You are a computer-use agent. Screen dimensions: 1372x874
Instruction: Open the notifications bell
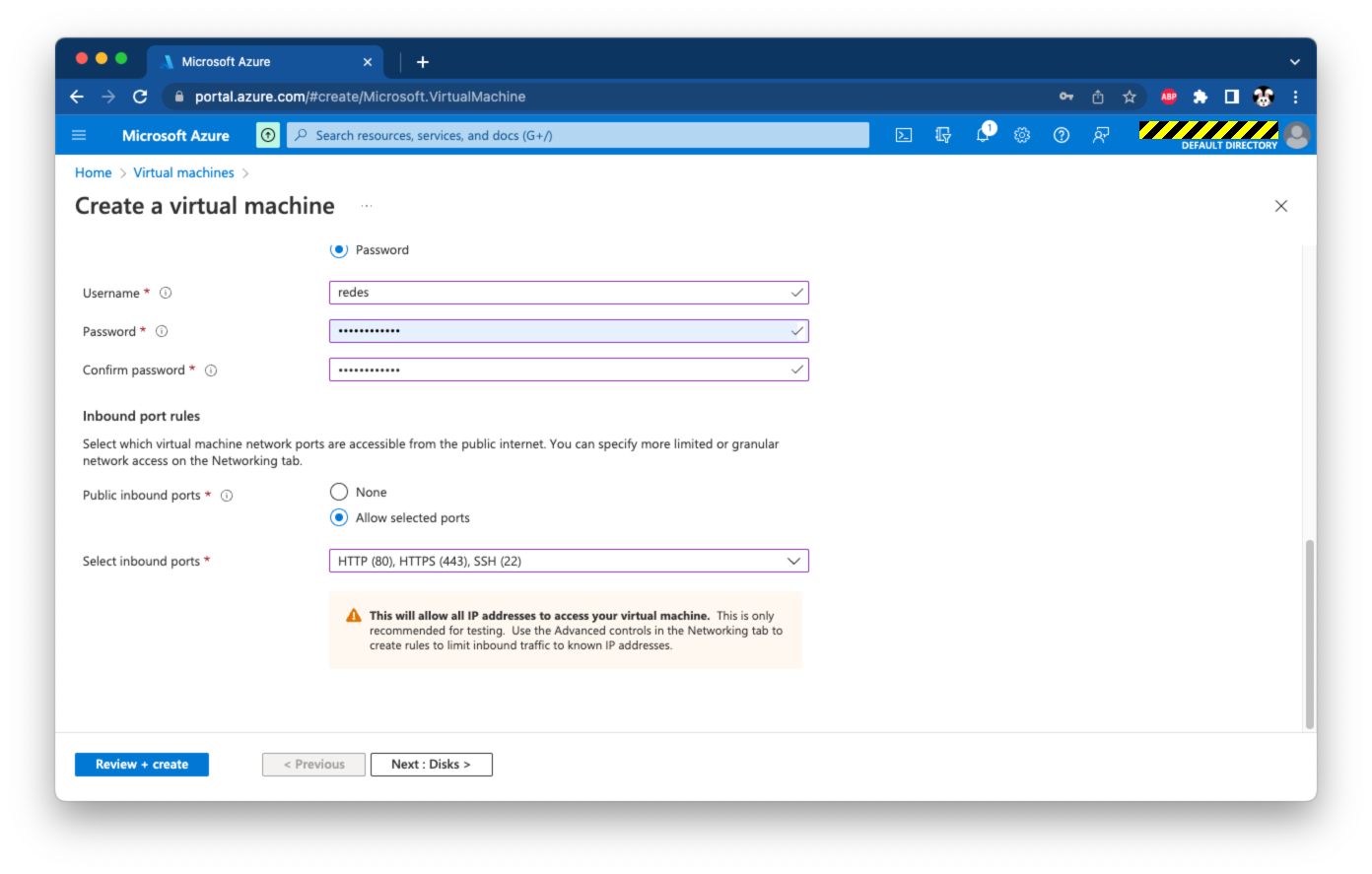[983, 136]
